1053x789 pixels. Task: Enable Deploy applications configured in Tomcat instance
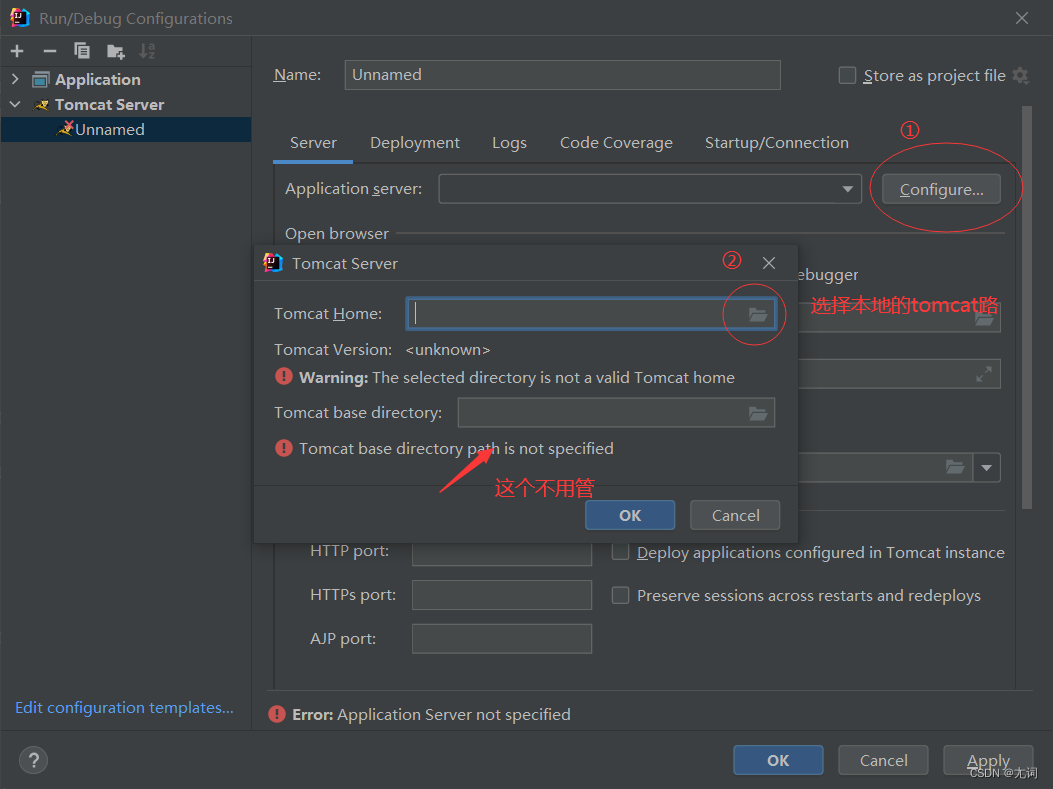click(621, 553)
